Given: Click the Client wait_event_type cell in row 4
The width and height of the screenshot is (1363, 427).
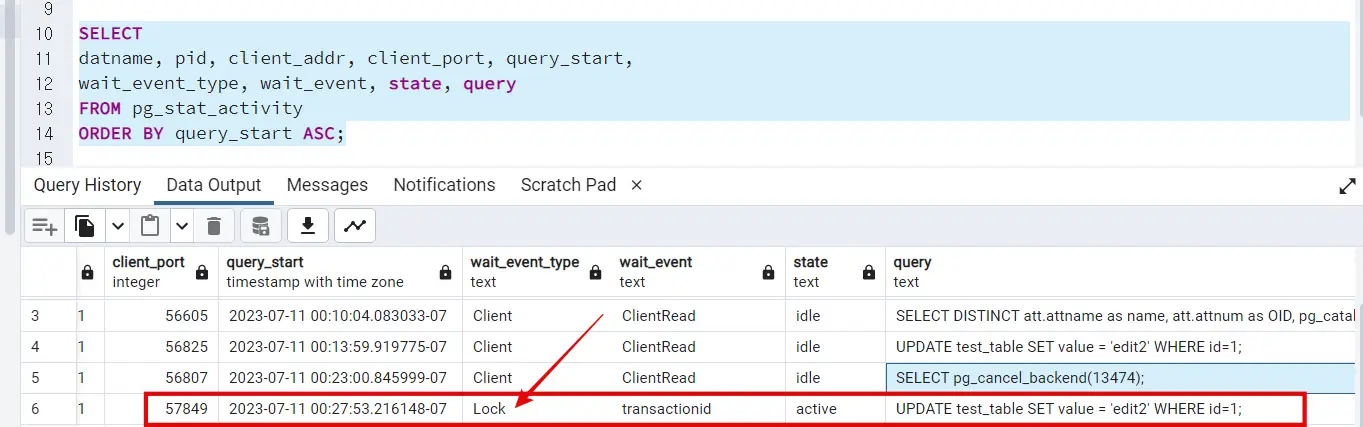Looking at the screenshot, I should pyautogui.click(x=537, y=347).
